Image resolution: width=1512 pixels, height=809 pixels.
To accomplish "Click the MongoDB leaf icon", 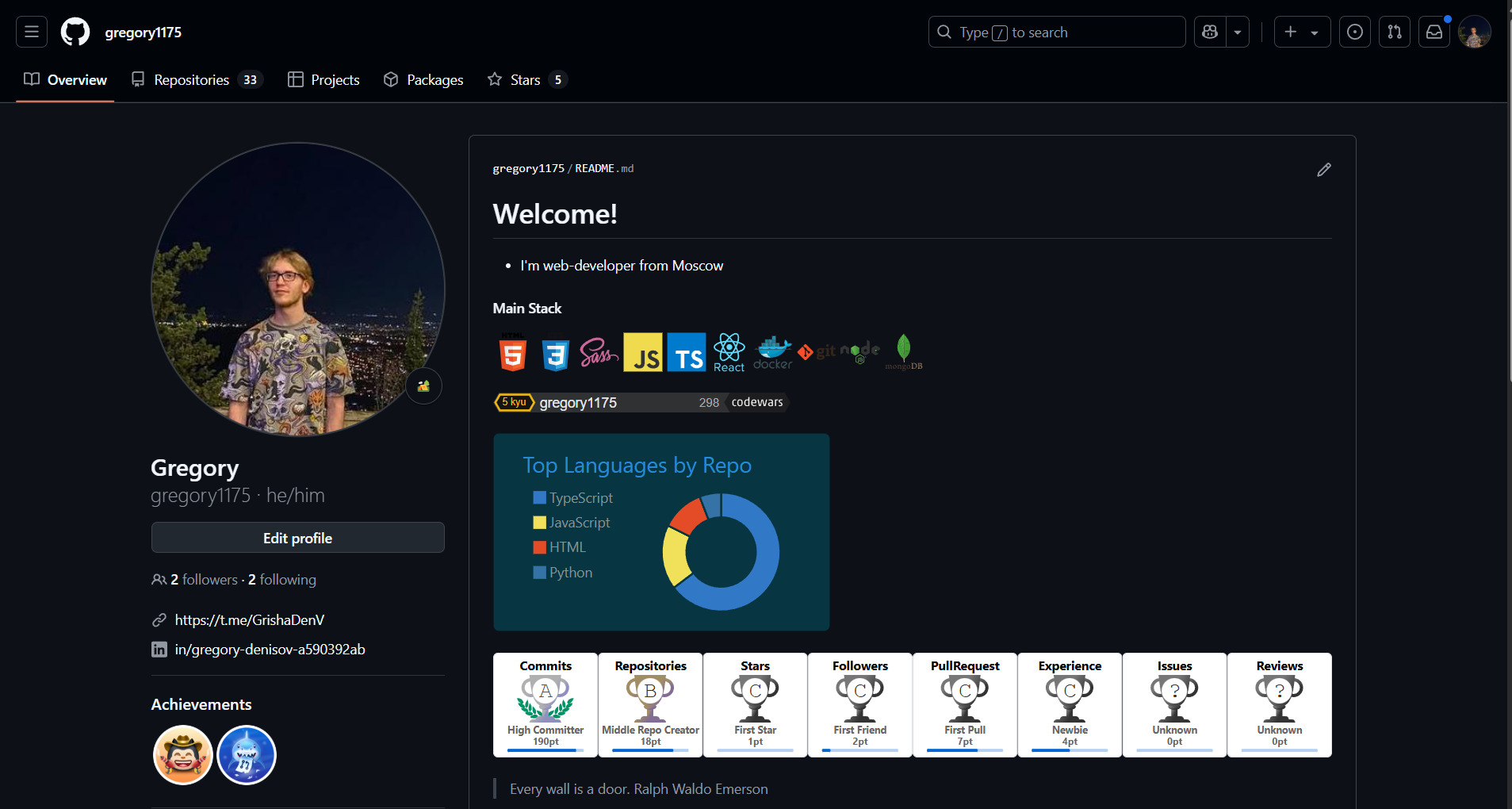I will coord(904,352).
